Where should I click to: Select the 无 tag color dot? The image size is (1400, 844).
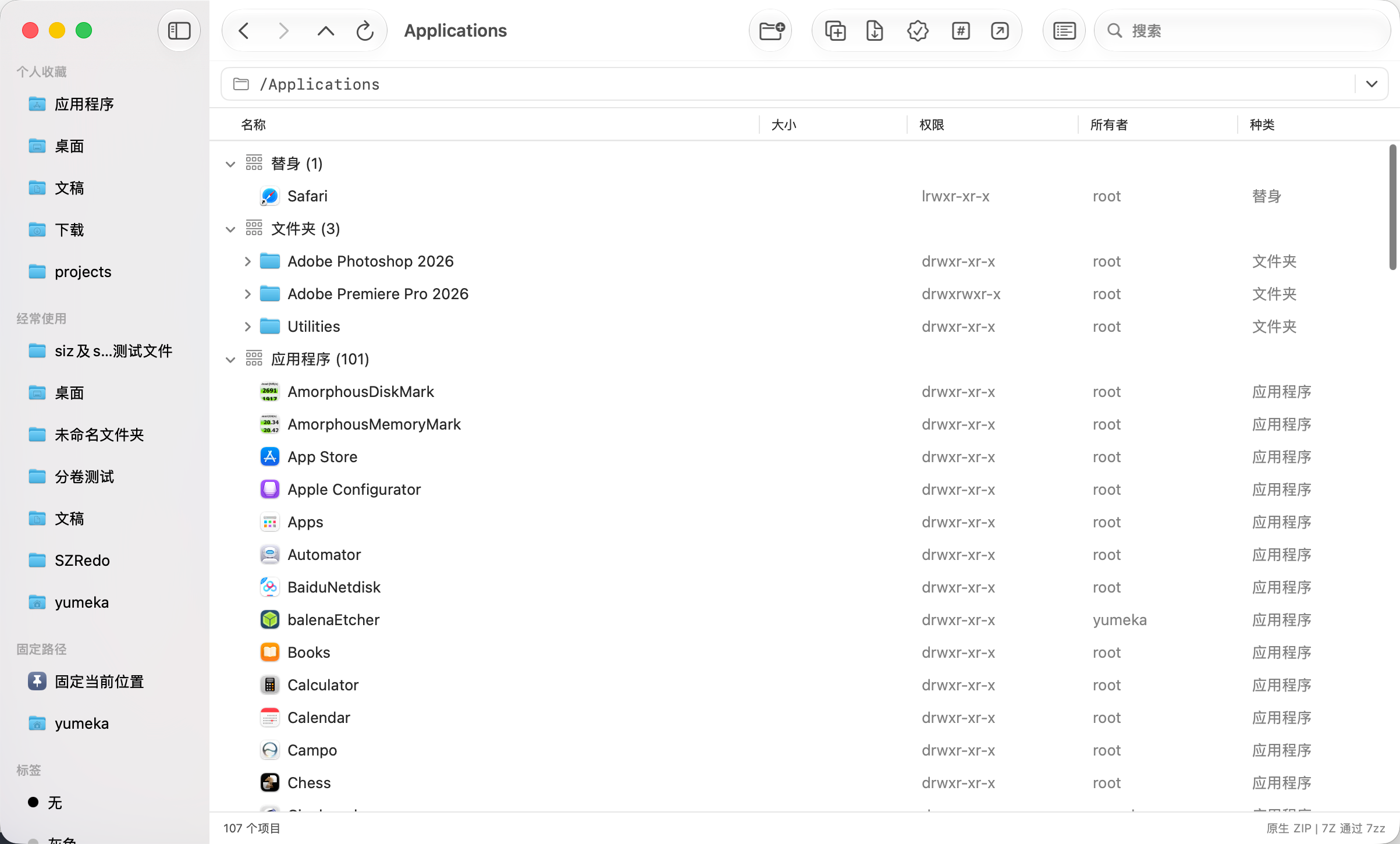(x=33, y=803)
